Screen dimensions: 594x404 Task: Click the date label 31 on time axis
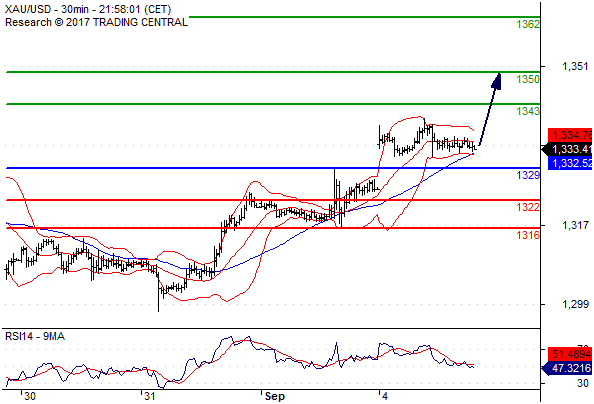click(150, 396)
